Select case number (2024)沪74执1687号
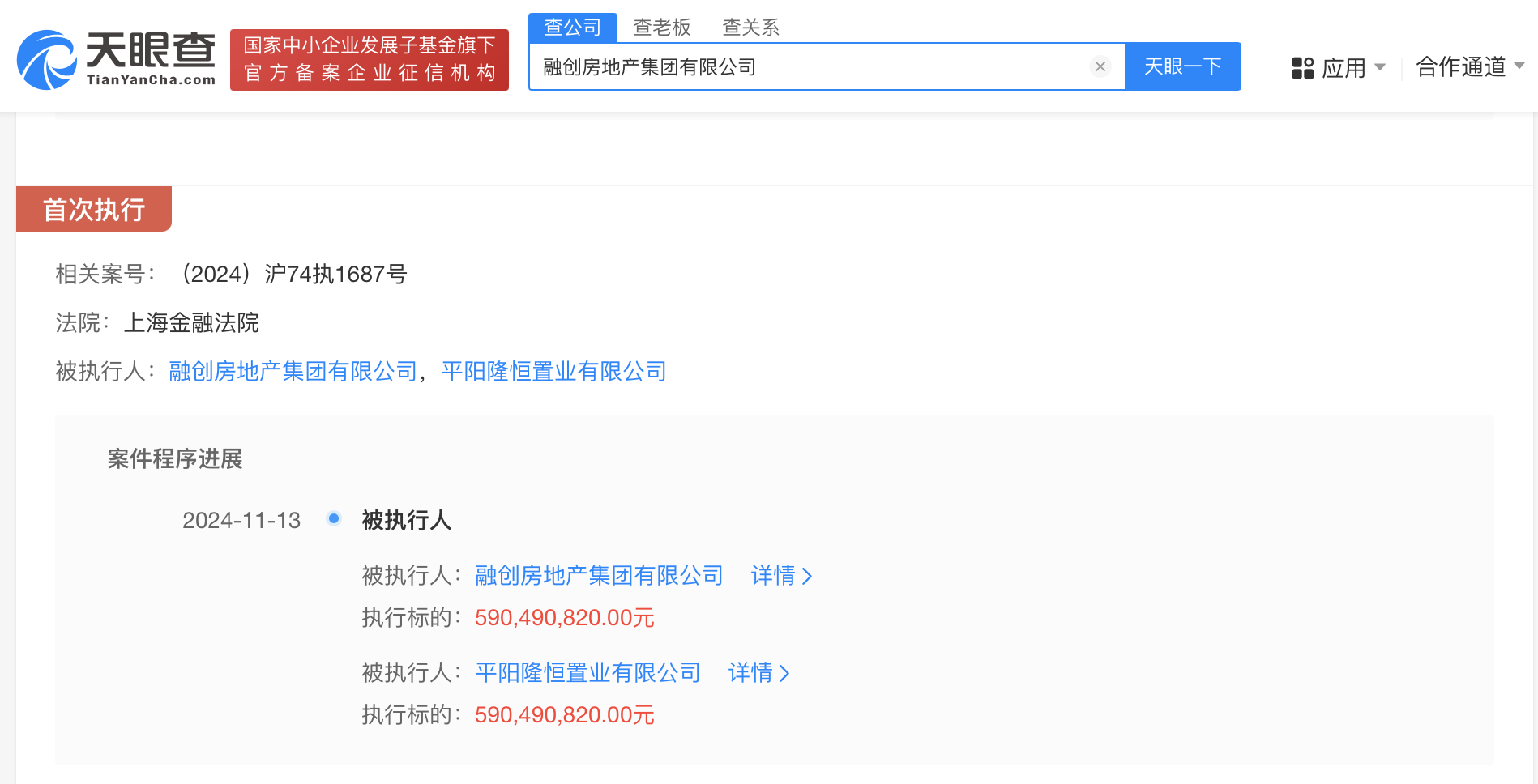This screenshot has height=784, width=1538. [292, 274]
